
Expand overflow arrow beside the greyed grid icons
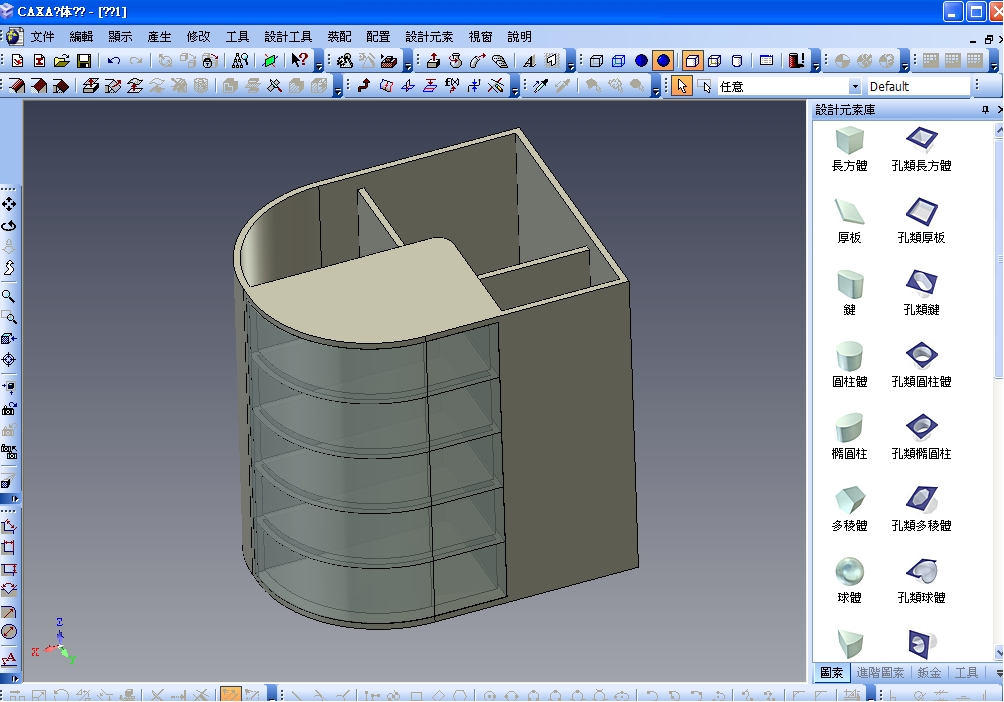(993, 61)
